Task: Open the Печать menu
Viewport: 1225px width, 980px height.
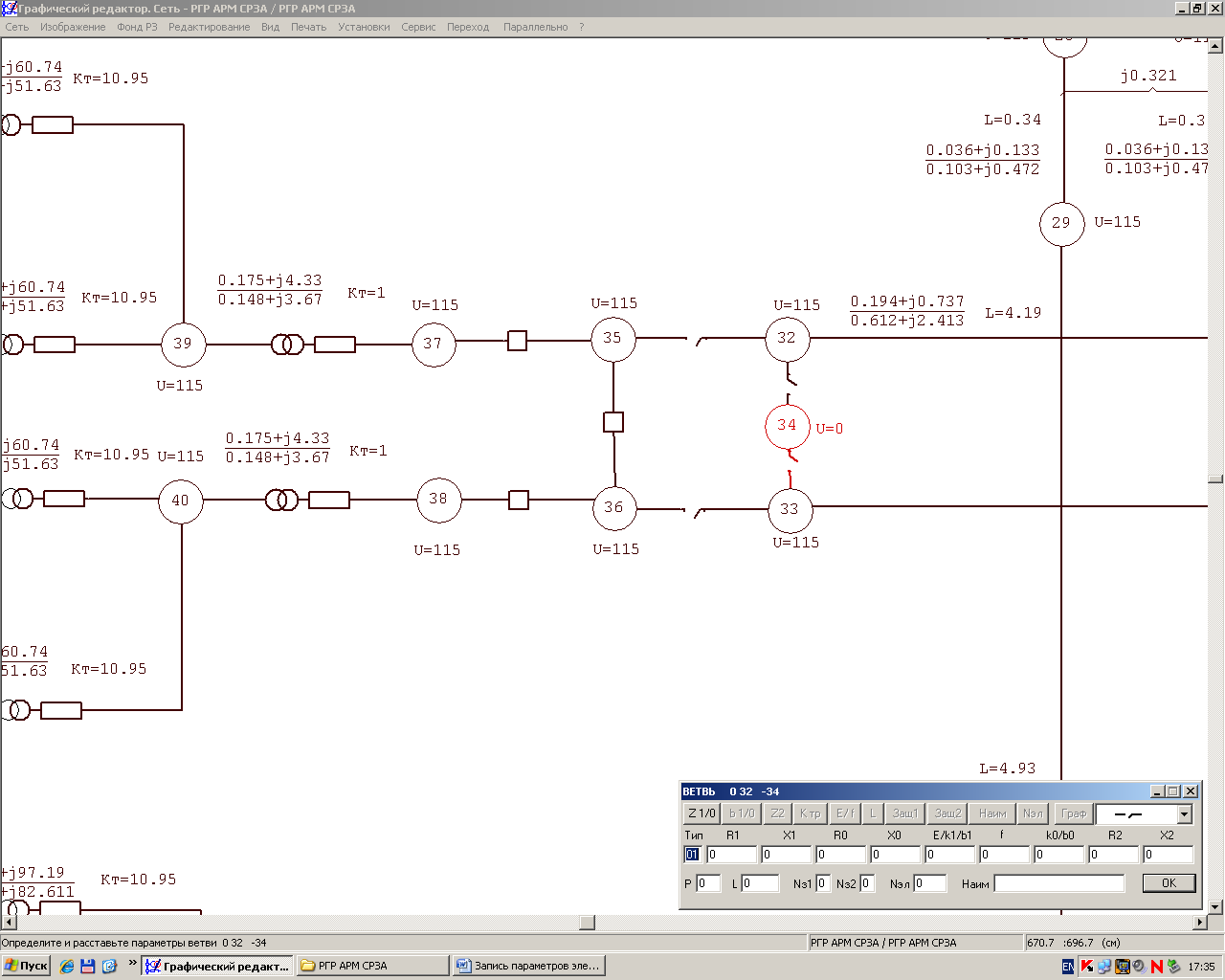Action: (x=308, y=27)
